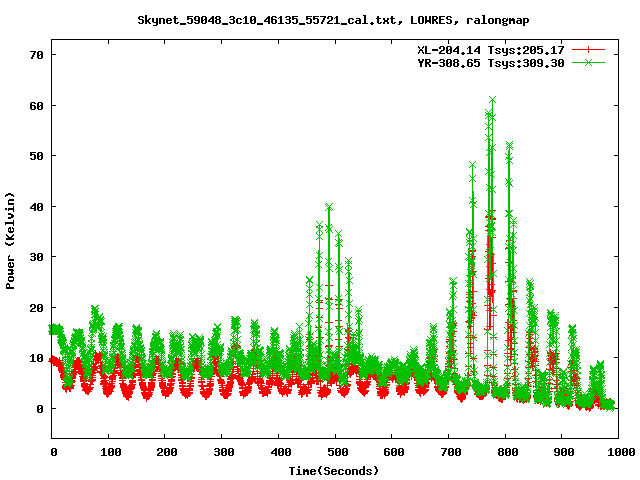Select legend entry YR-308.65 Tsys:309.30
The image size is (640, 480).
491,63
